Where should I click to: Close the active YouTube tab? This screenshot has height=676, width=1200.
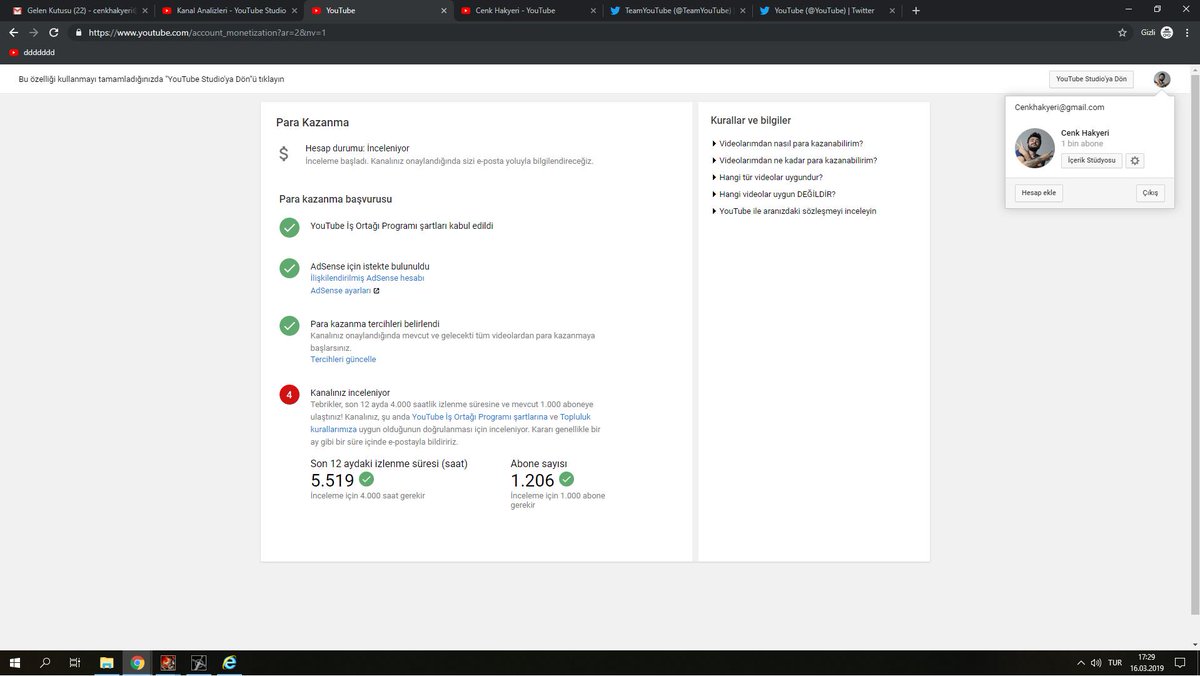pos(443,10)
